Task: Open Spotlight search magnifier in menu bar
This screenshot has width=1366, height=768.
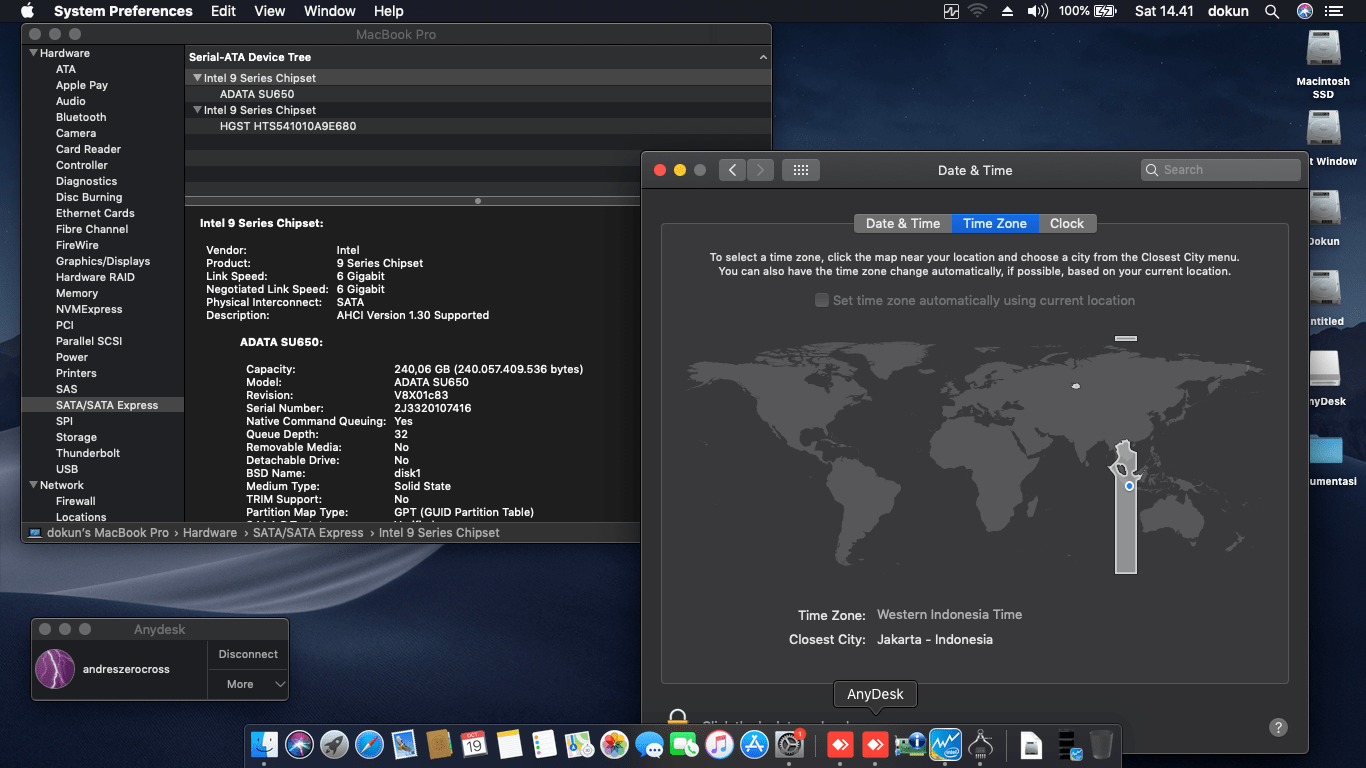Action: pos(1272,11)
